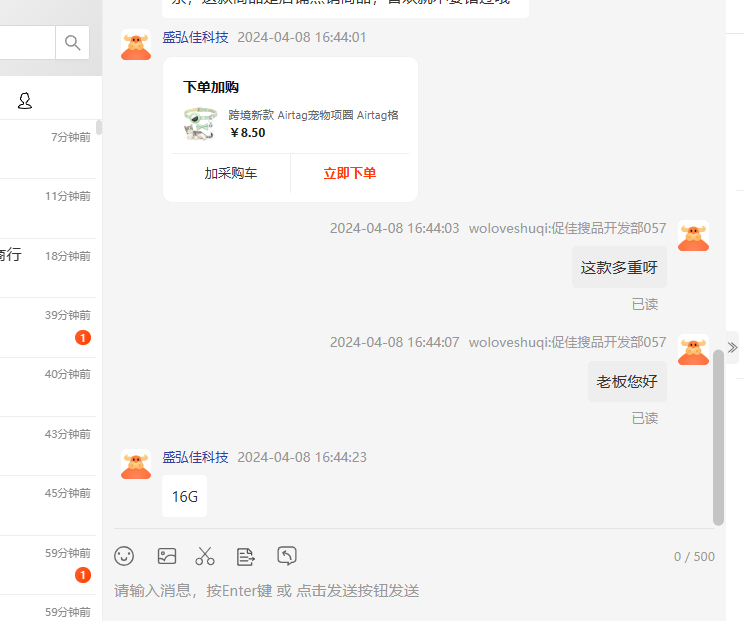Click the 盛弘佳科技 avatar beside 16G message
Screen dimensions: 744x621
pos(136,464)
